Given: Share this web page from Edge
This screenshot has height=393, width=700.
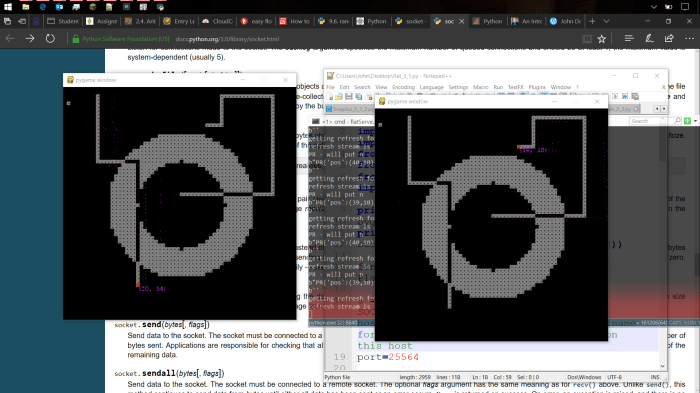Looking at the screenshot, I should (669, 39).
